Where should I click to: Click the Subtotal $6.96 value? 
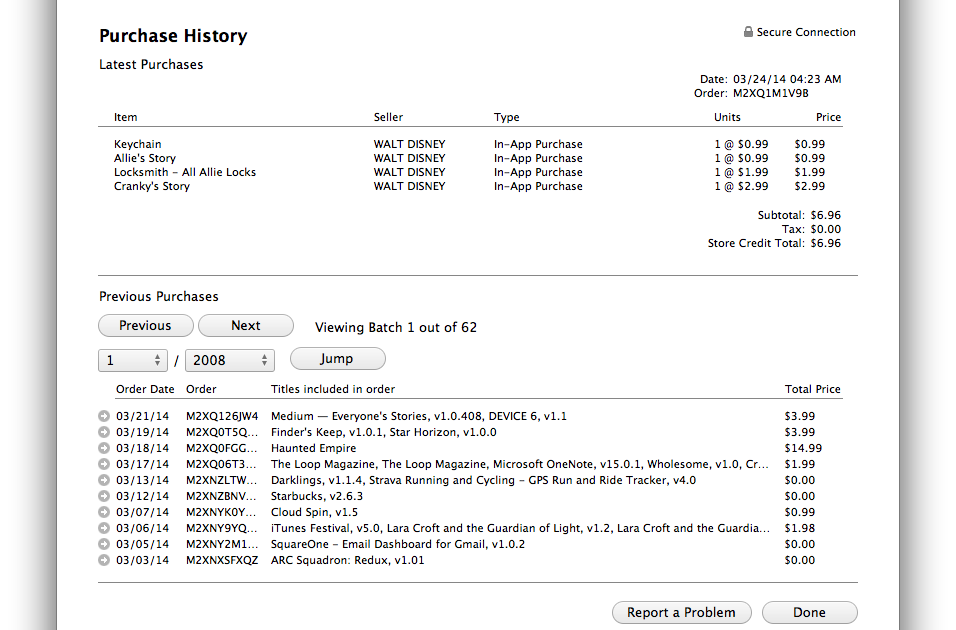pos(826,215)
